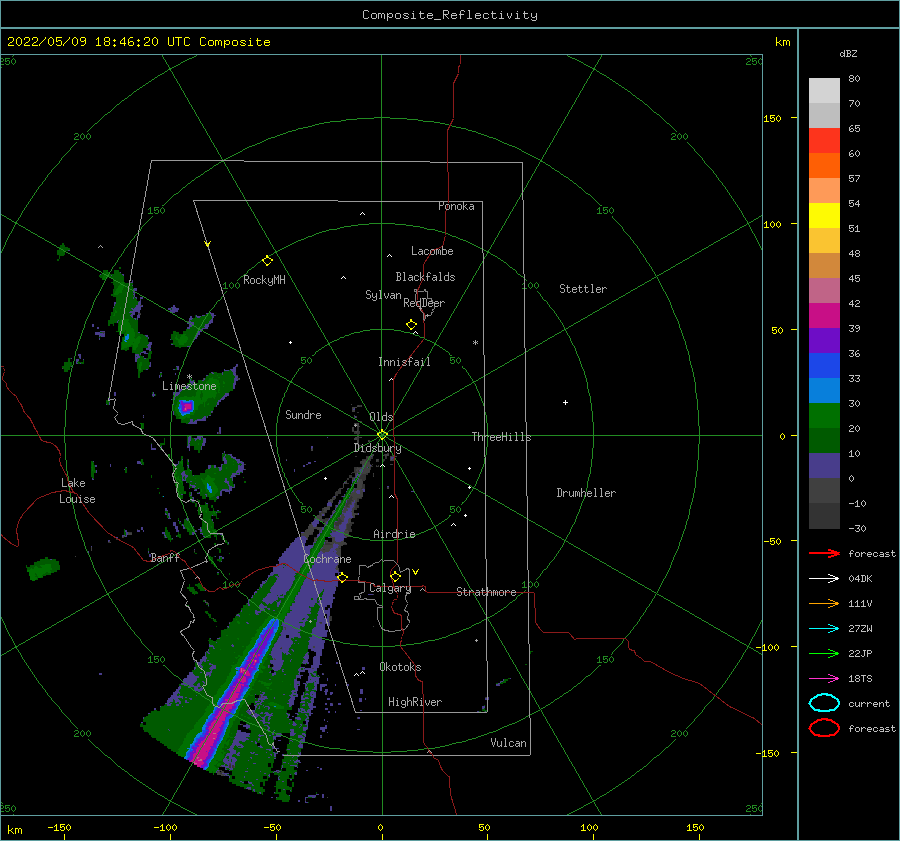
Task: Click the Innisfail town label
Action: point(404,362)
